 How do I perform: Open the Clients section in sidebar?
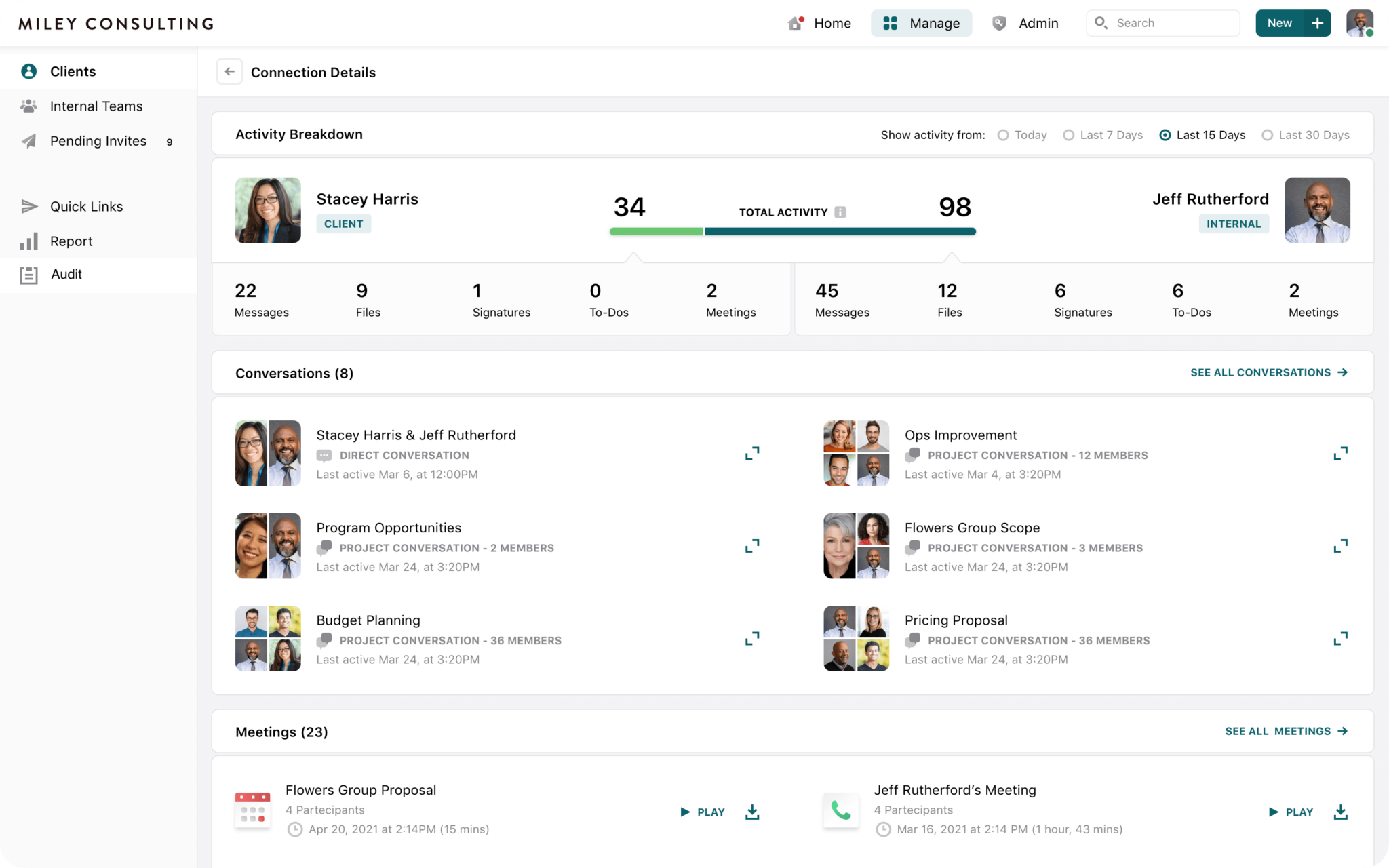(x=73, y=71)
